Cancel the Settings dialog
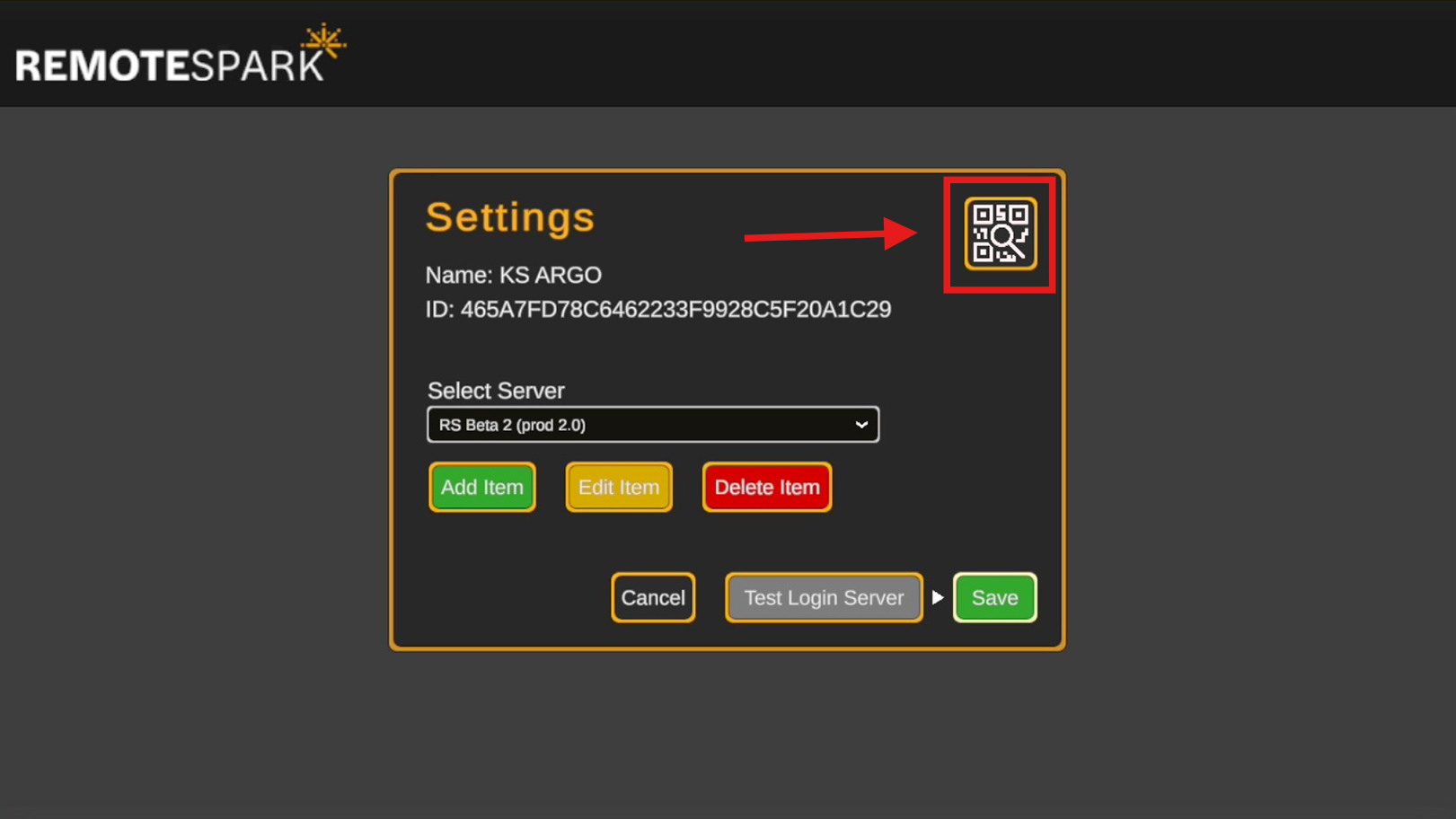 click(653, 597)
